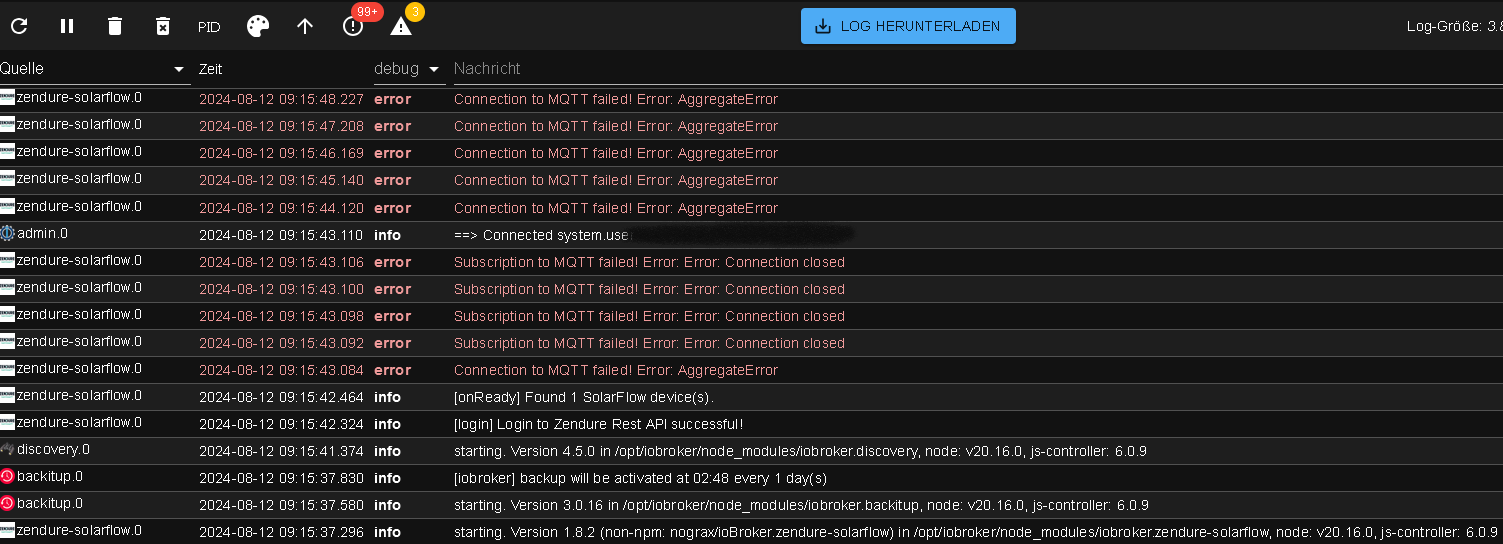Screen dimensions: 1503x544
Task: Click the Zeit column header
Action: pos(211,69)
